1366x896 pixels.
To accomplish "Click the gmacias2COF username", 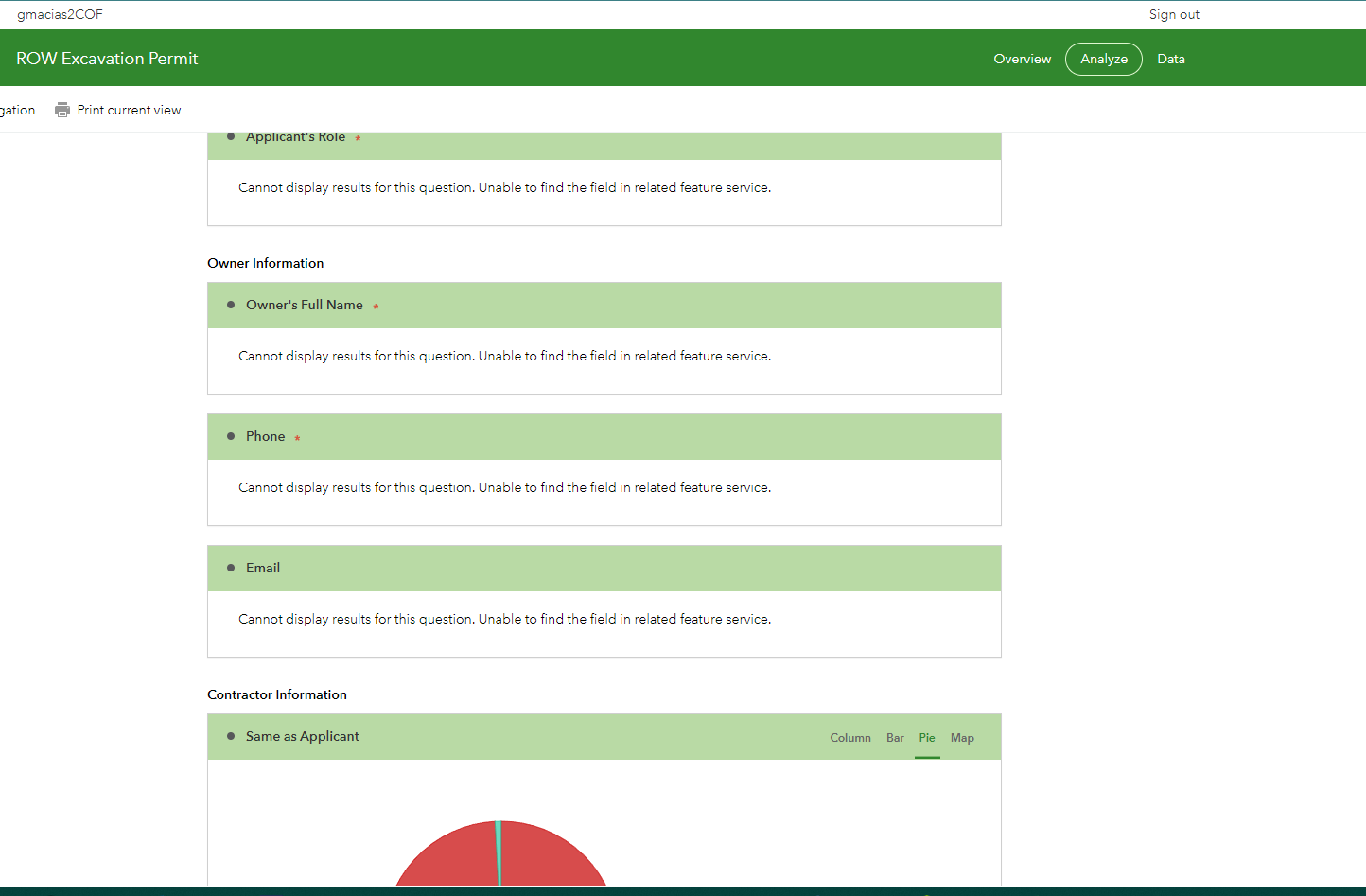I will tap(60, 14).
